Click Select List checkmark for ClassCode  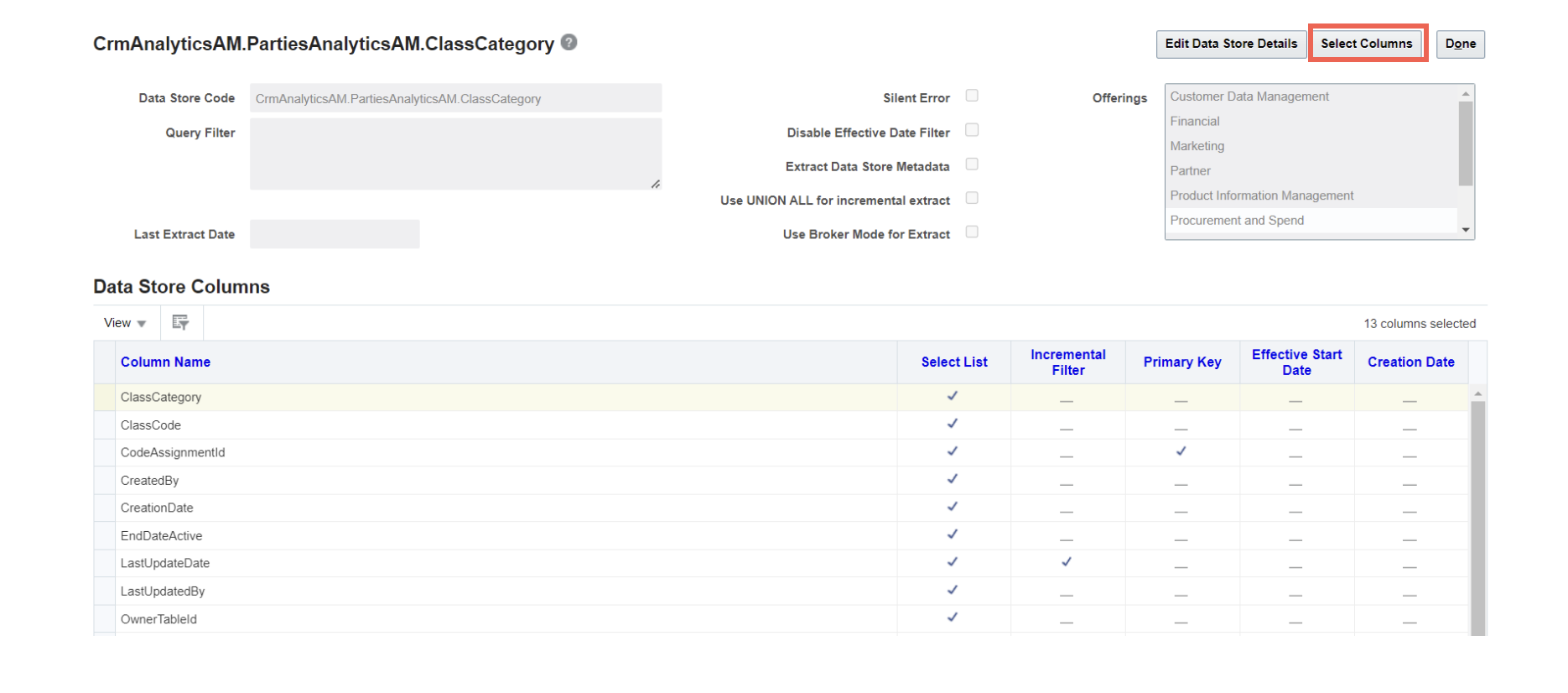click(953, 424)
